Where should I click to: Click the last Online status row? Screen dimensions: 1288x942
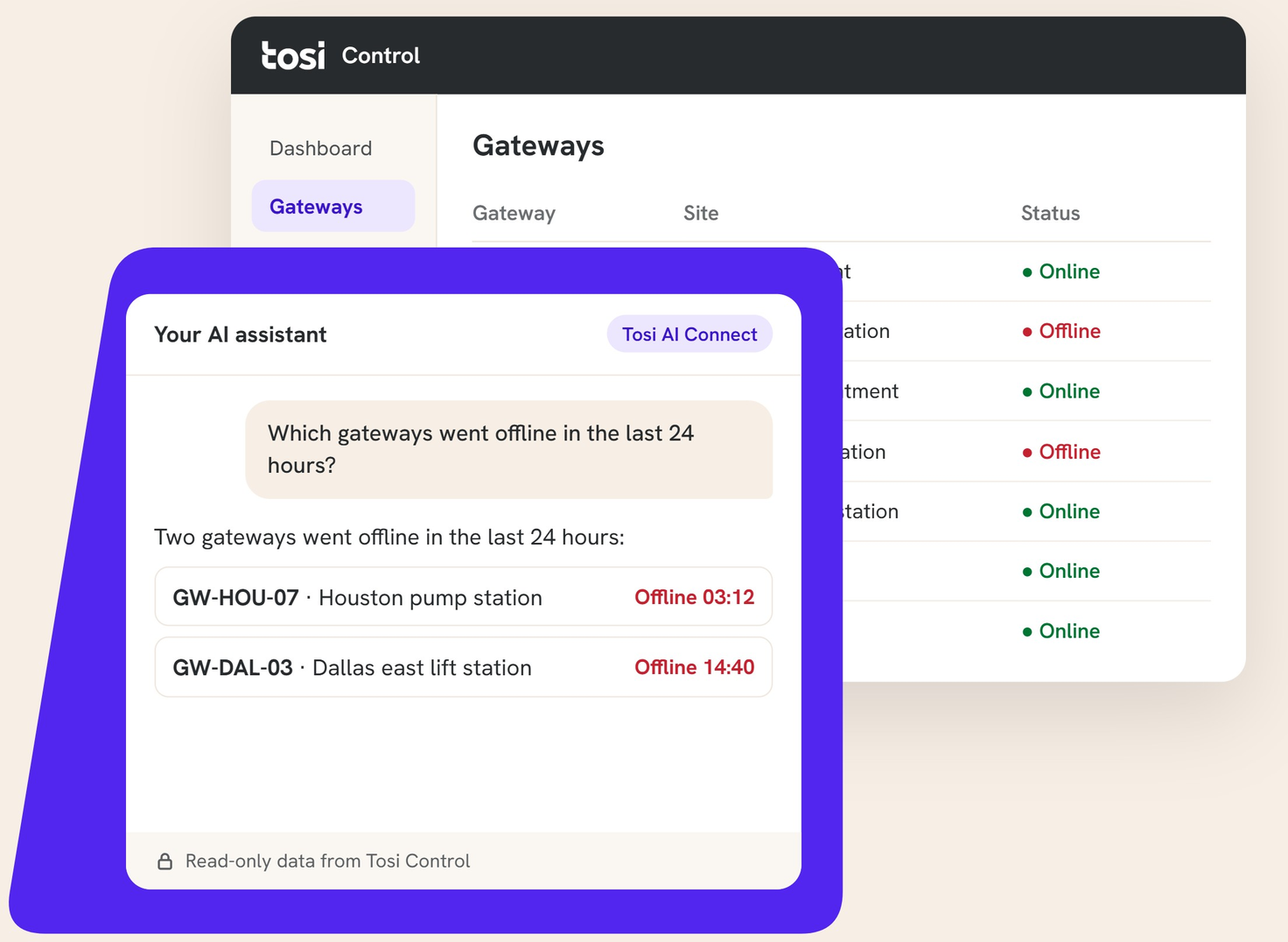coord(1060,631)
